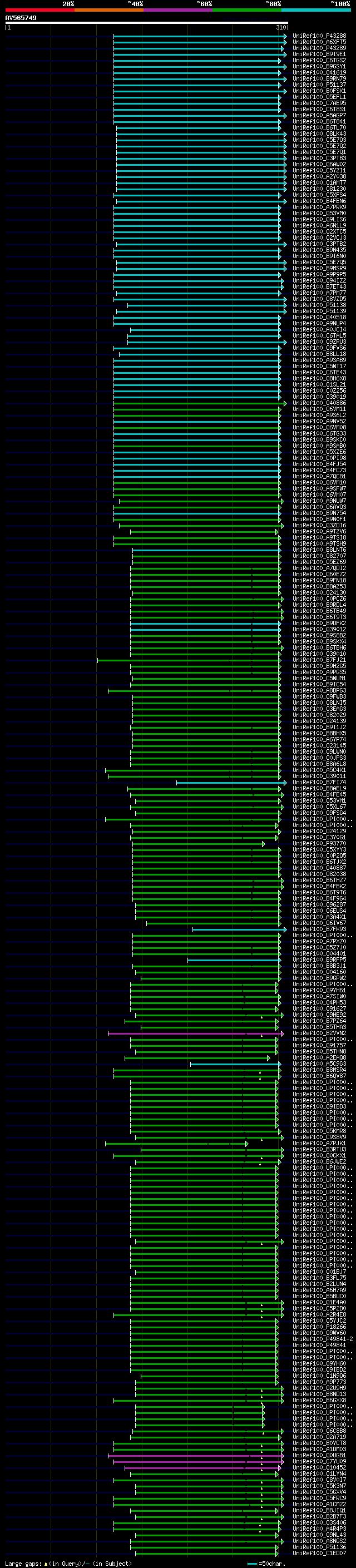Select the UniRef100_Q9LIS6 label
Screen dimensions: 356x1568
[x=319, y=219]
